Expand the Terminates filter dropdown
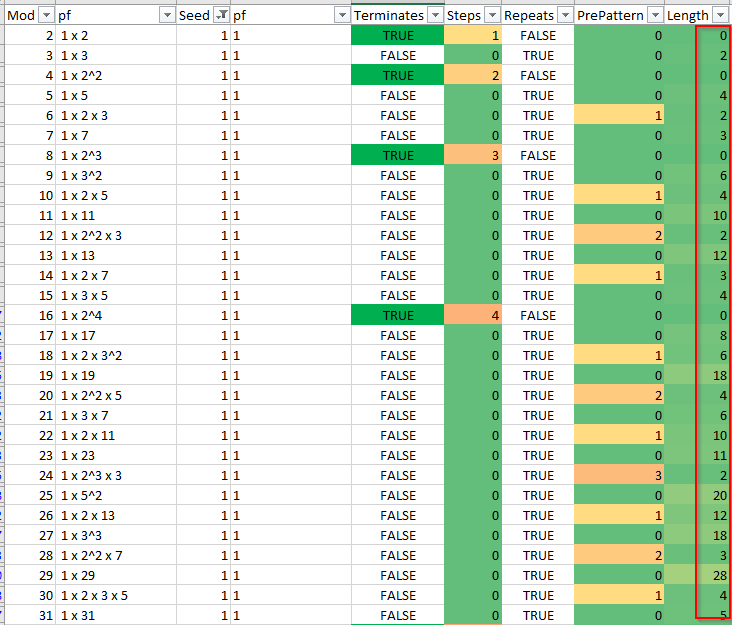Image resolution: width=732 pixels, height=625 pixels. point(435,15)
